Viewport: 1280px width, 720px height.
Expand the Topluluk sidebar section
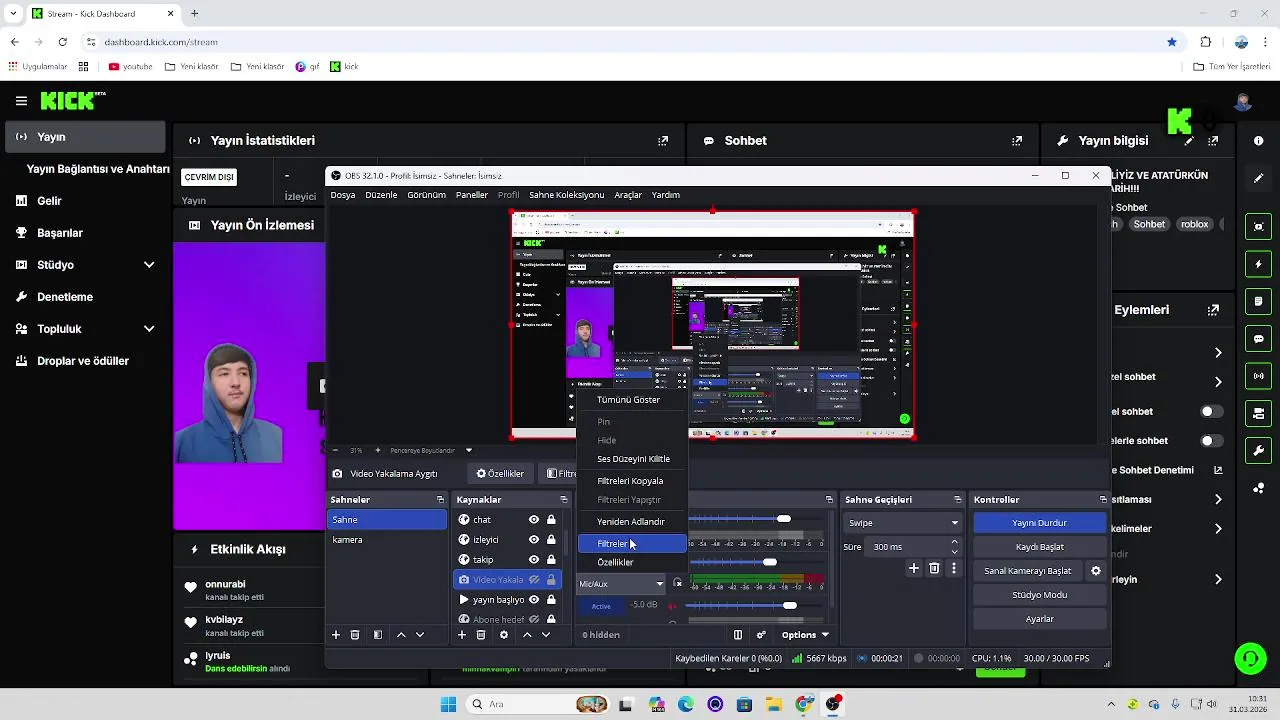click(149, 329)
